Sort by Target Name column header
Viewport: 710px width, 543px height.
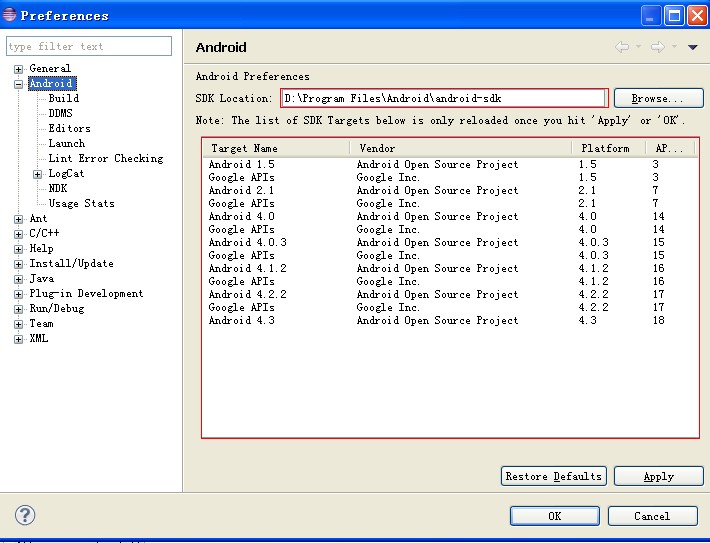click(x=275, y=148)
